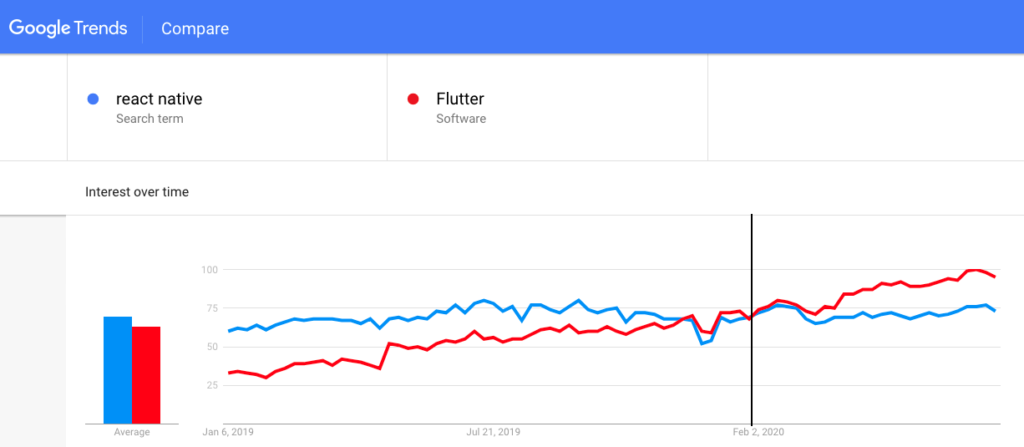This screenshot has width=1024, height=447.
Task: Click the 75 value axis label
Action: (210, 308)
